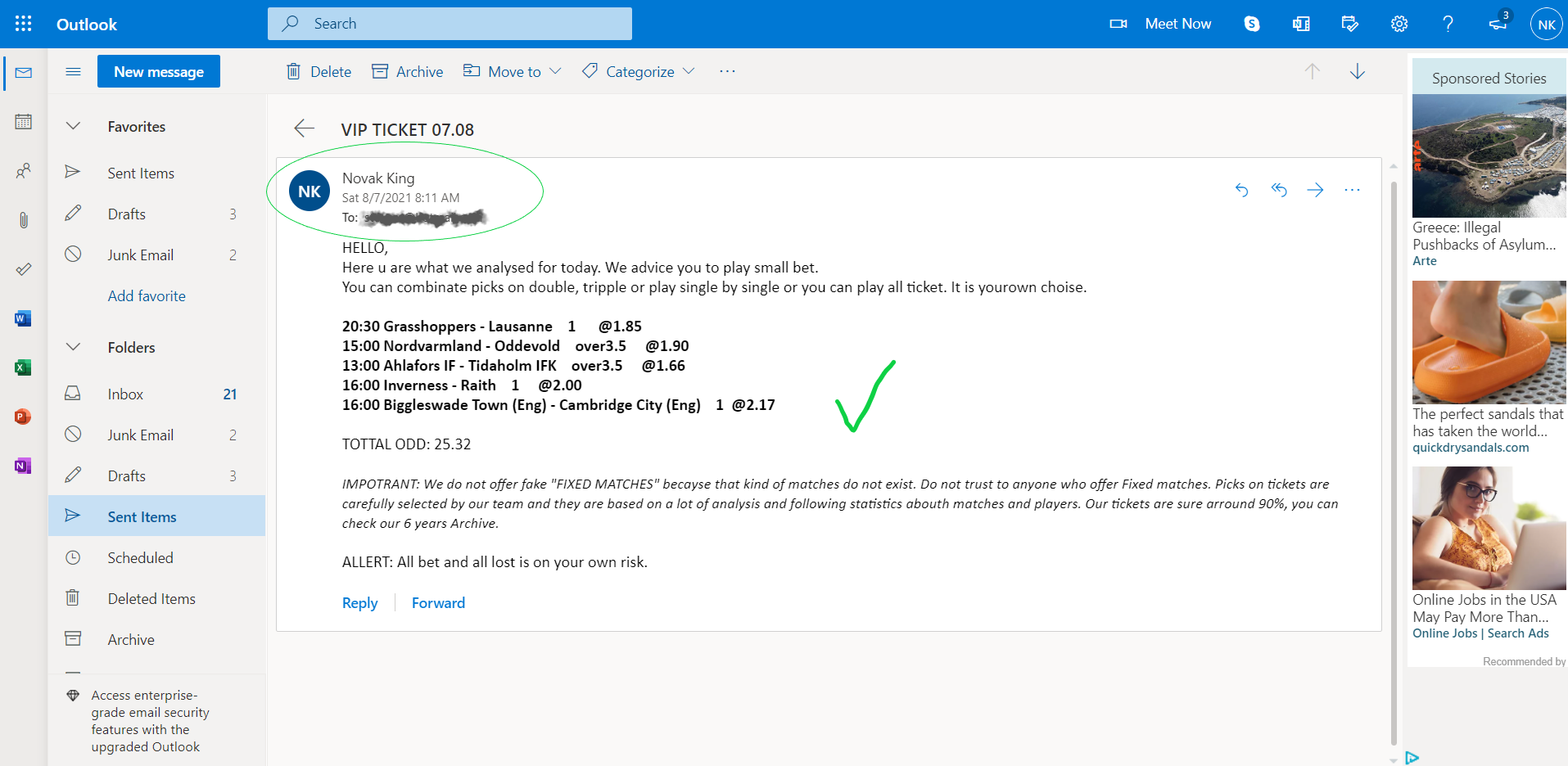The height and width of the screenshot is (766, 1568).
Task: Open Sent Items under Favorites
Action: tap(157, 173)
